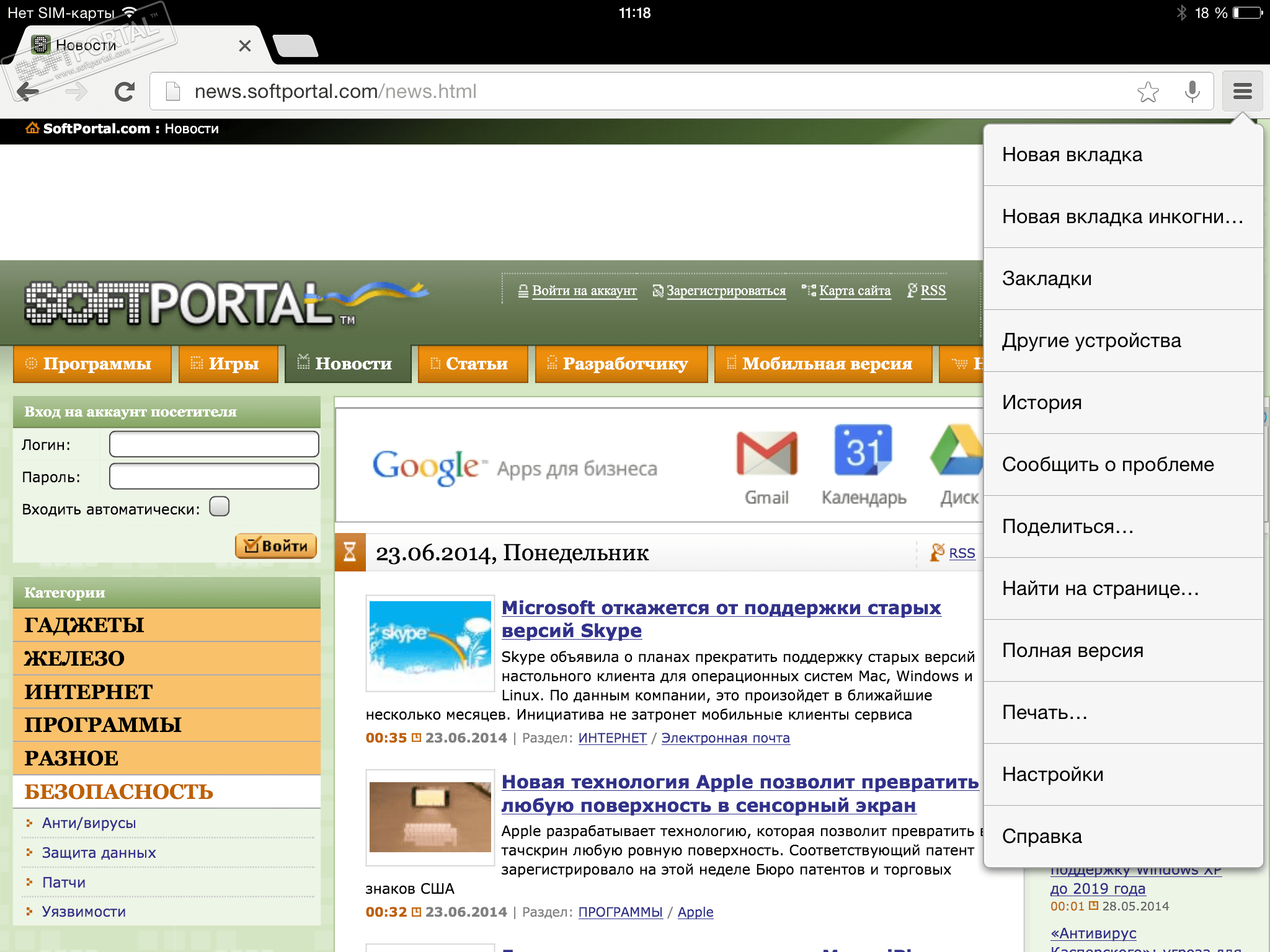Image resolution: width=1270 pixels, height=952 pixels.
Task: Close the Новости tab with X
Action: (x=245, y=46)
